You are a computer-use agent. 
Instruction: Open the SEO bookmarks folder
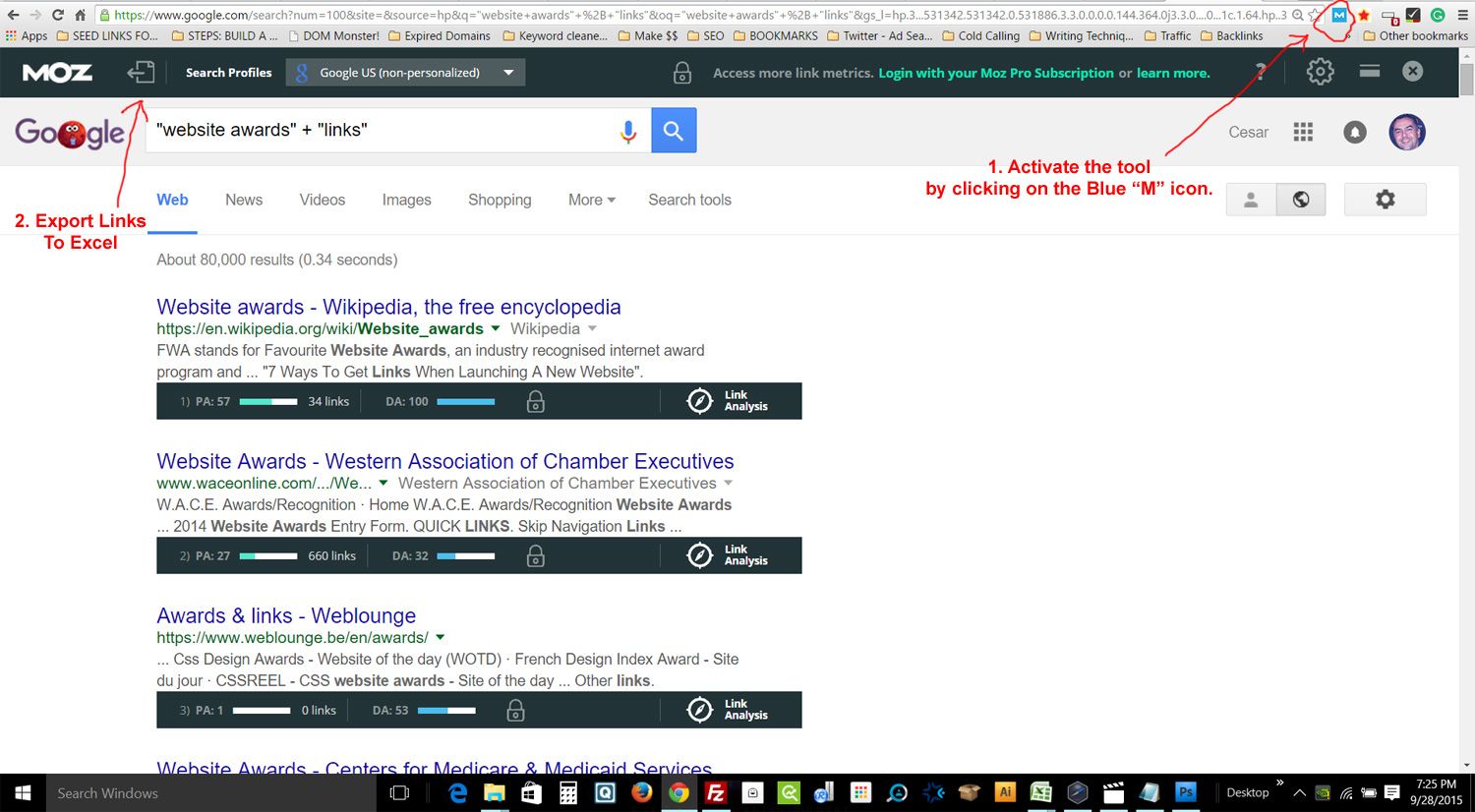pyautogui.click(x=705, y=35)
